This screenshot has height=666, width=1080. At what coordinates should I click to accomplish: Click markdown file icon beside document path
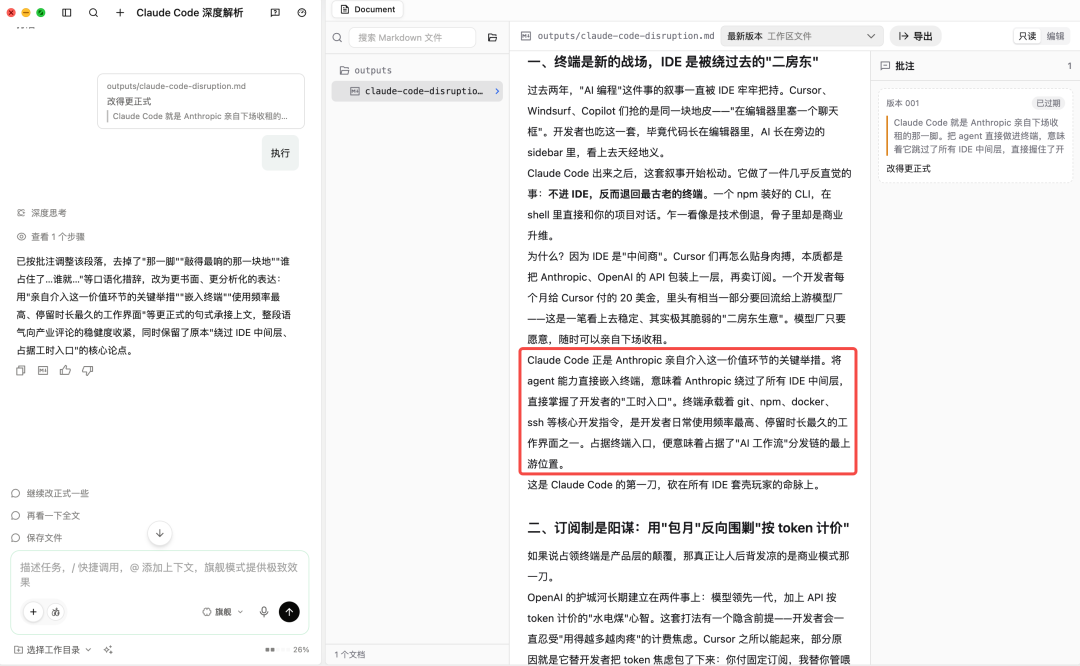pos(526,36)
